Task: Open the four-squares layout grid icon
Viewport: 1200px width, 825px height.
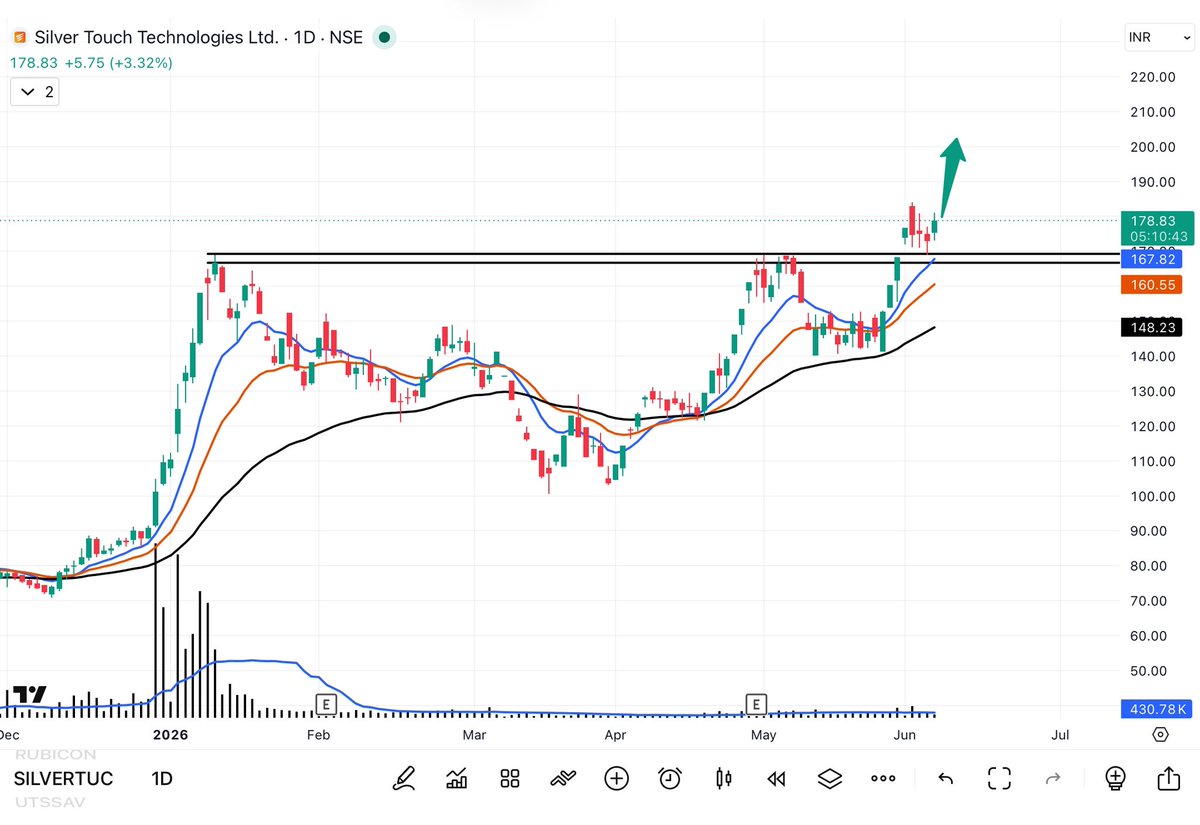Action: click(510, 778)
